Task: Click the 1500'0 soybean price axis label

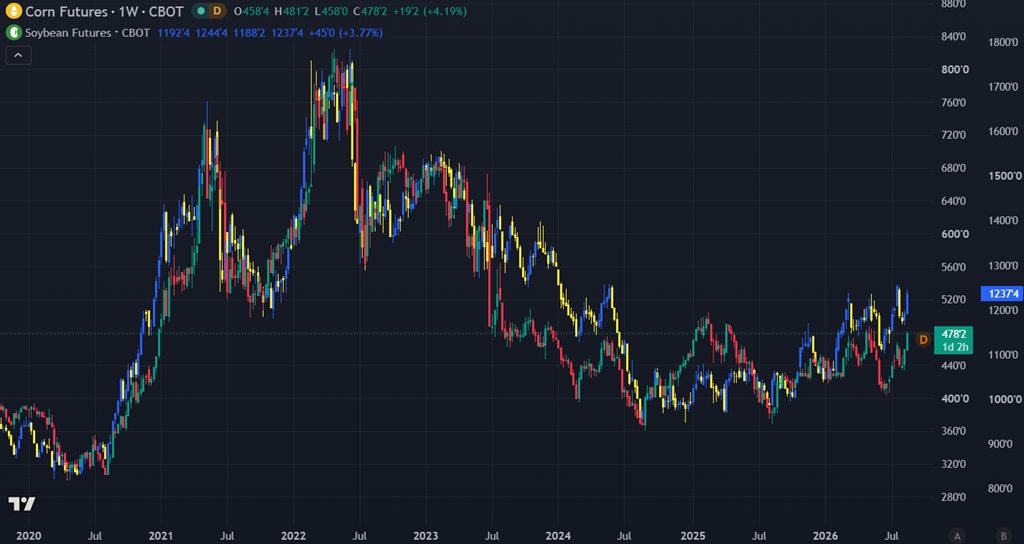Action: tap(1004, 176)
